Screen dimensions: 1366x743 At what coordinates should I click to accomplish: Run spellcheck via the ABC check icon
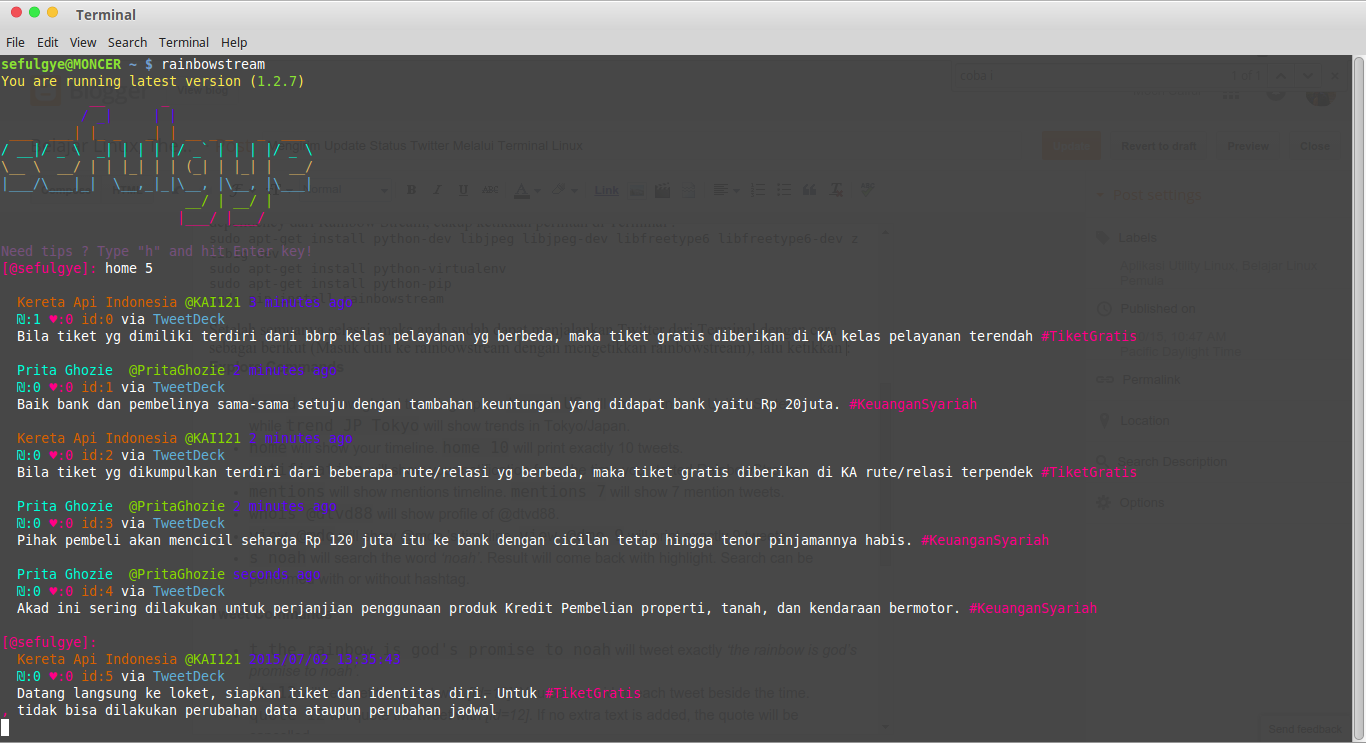point(866,189)
